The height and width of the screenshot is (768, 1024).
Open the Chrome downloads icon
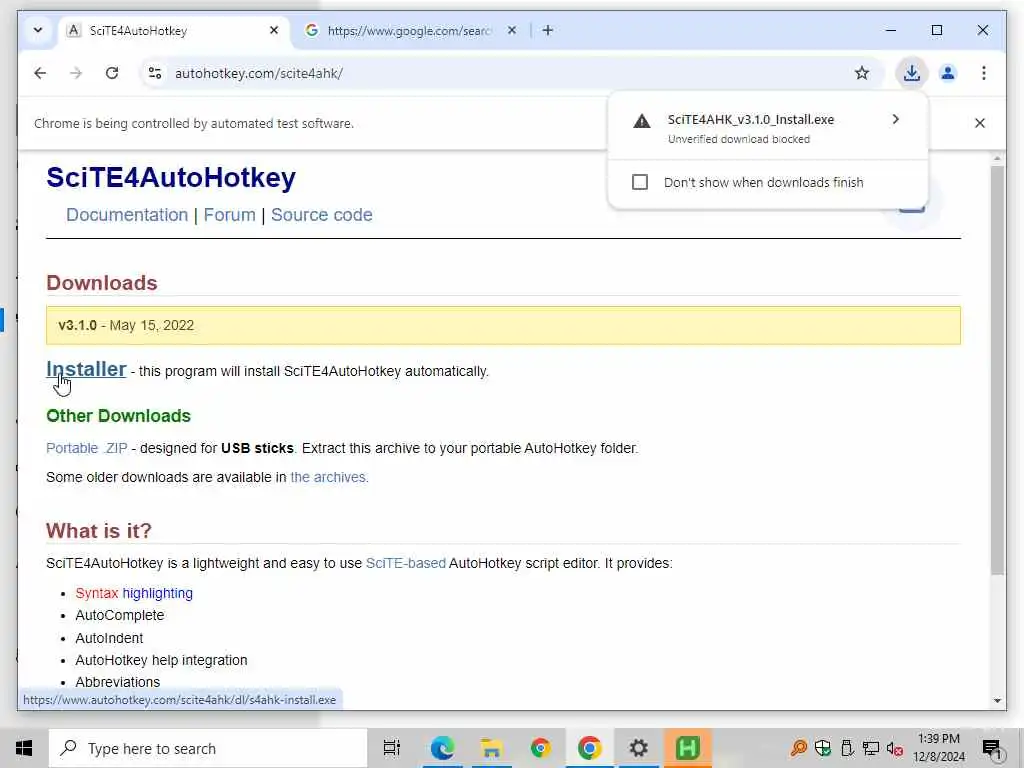click(912, 73)
